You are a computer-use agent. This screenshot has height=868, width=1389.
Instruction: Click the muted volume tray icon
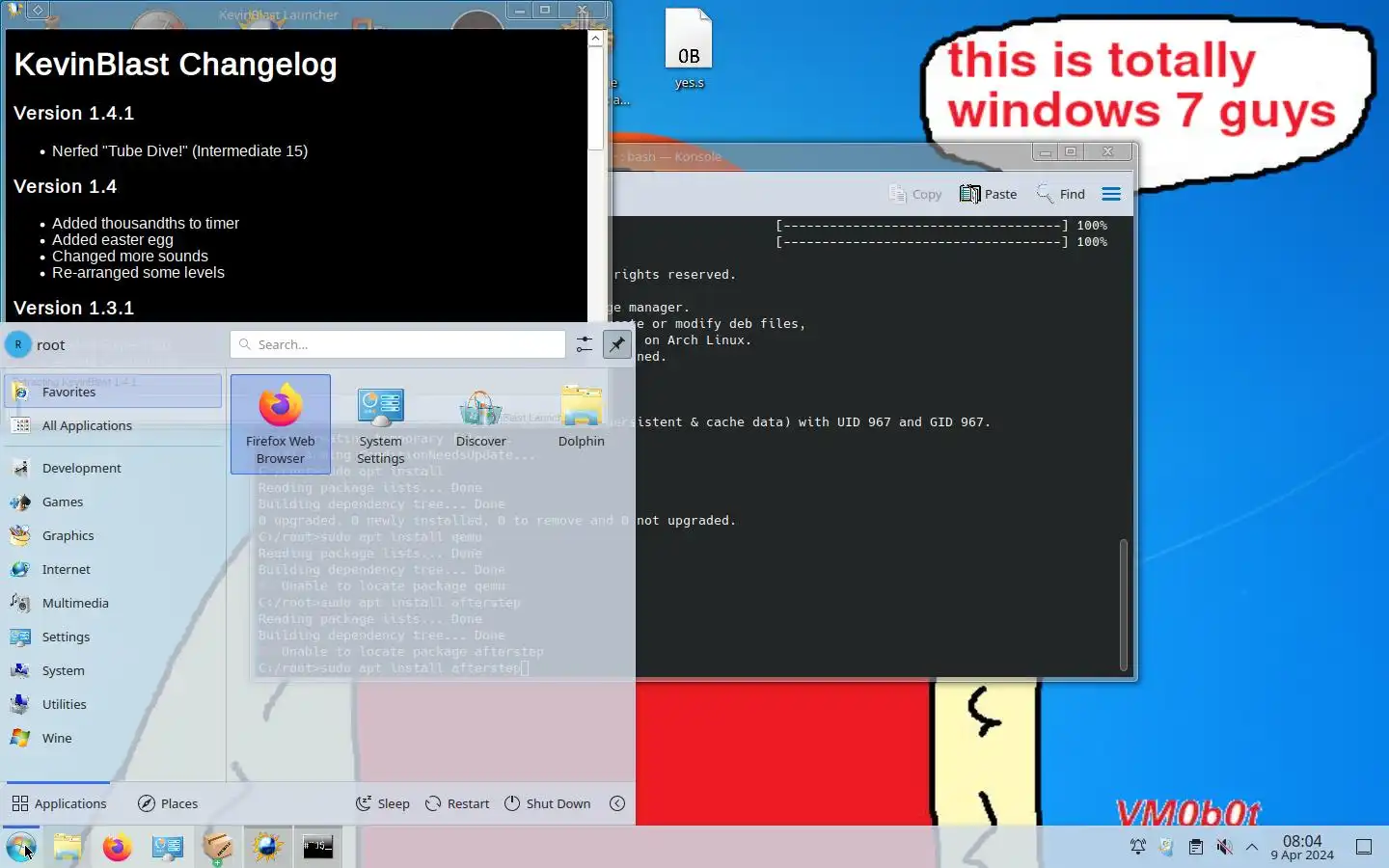click(1224, 847)
